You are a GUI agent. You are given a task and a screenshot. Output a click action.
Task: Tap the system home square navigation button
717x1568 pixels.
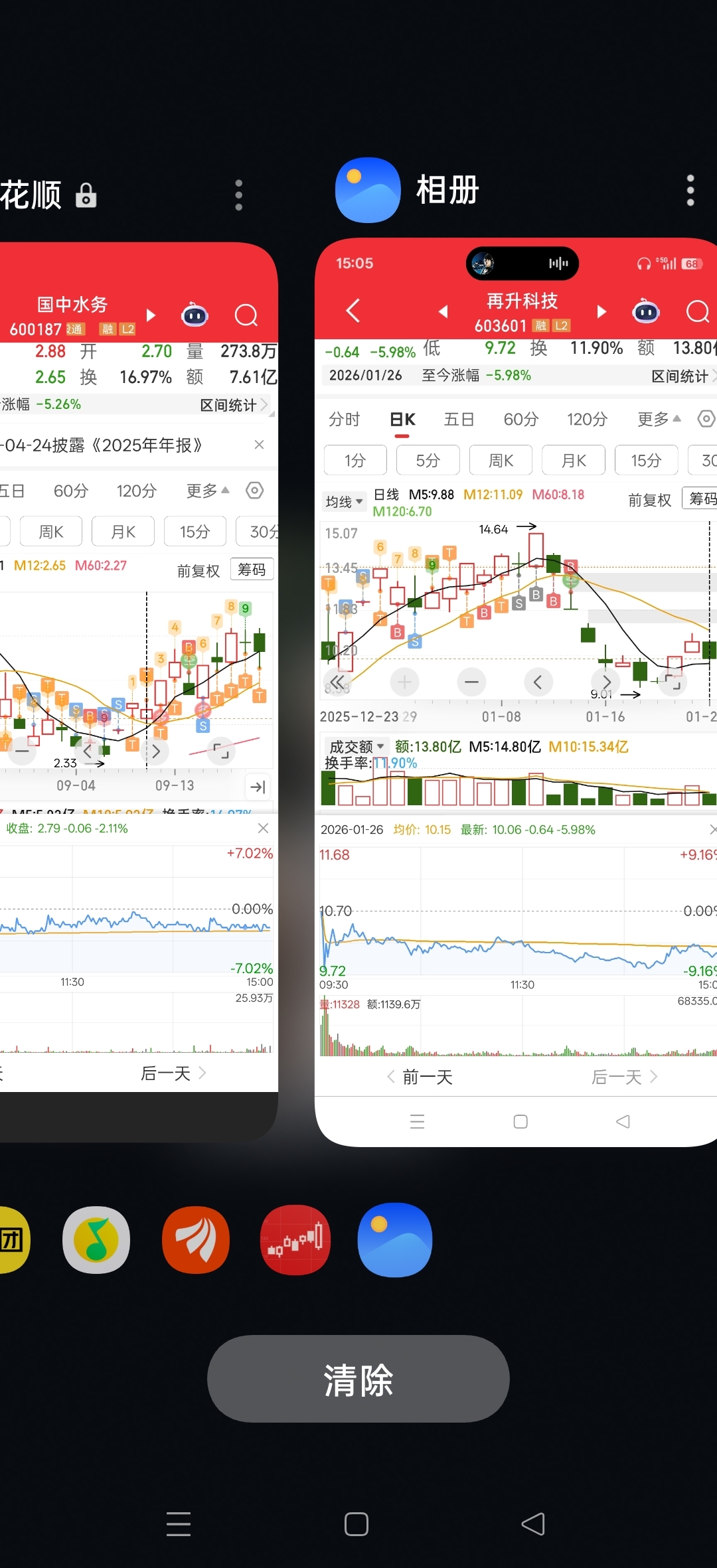357,1524
